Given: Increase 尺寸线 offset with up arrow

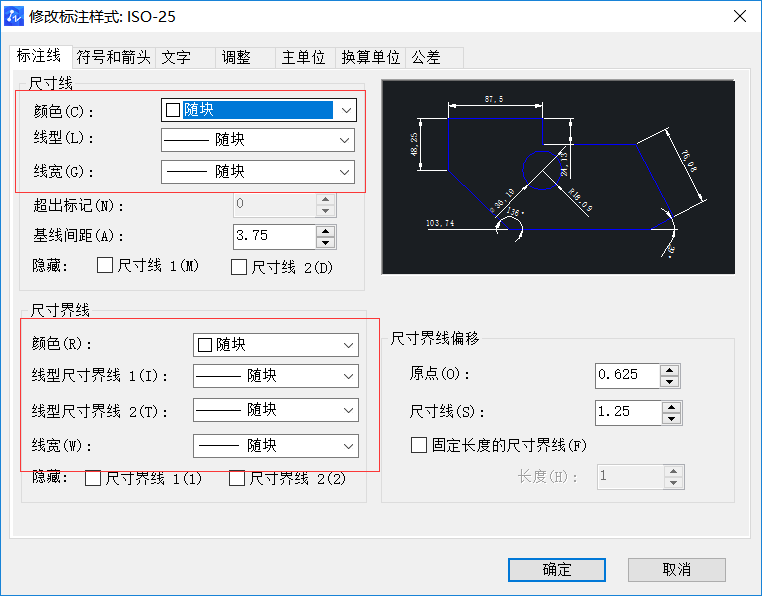Looking at the screenshot, I should (669, 406).
